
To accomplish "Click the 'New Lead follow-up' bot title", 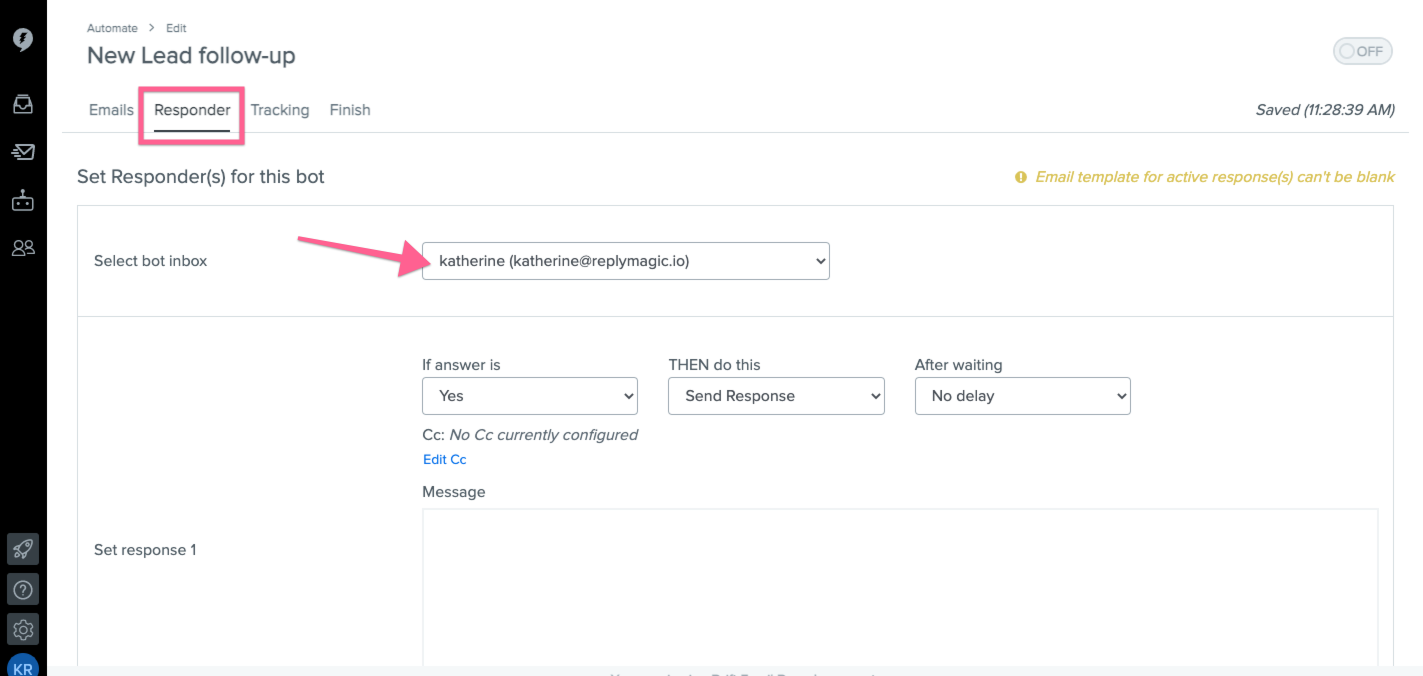I will point(191,56).
